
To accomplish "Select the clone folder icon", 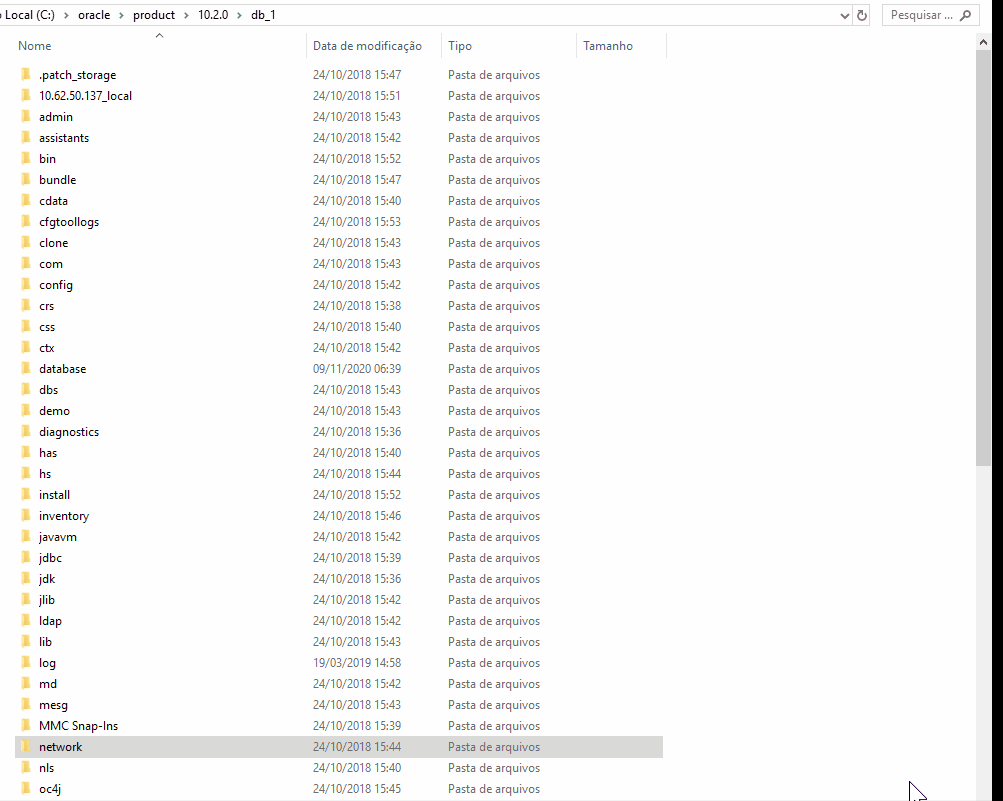I will [x=26, y=243].
